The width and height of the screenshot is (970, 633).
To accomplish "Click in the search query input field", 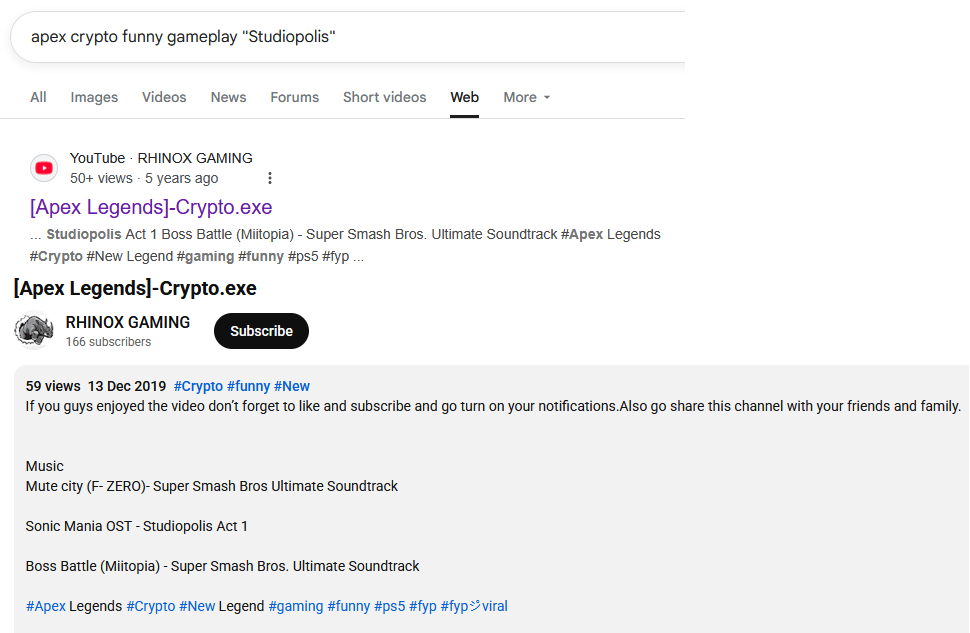I will pos(340,37).
